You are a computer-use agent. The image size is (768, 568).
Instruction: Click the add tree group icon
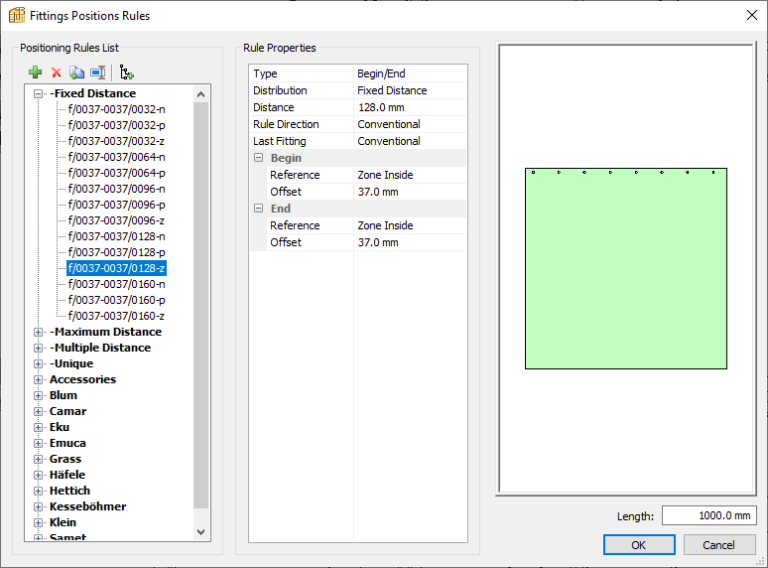click(x=126, y=73)
